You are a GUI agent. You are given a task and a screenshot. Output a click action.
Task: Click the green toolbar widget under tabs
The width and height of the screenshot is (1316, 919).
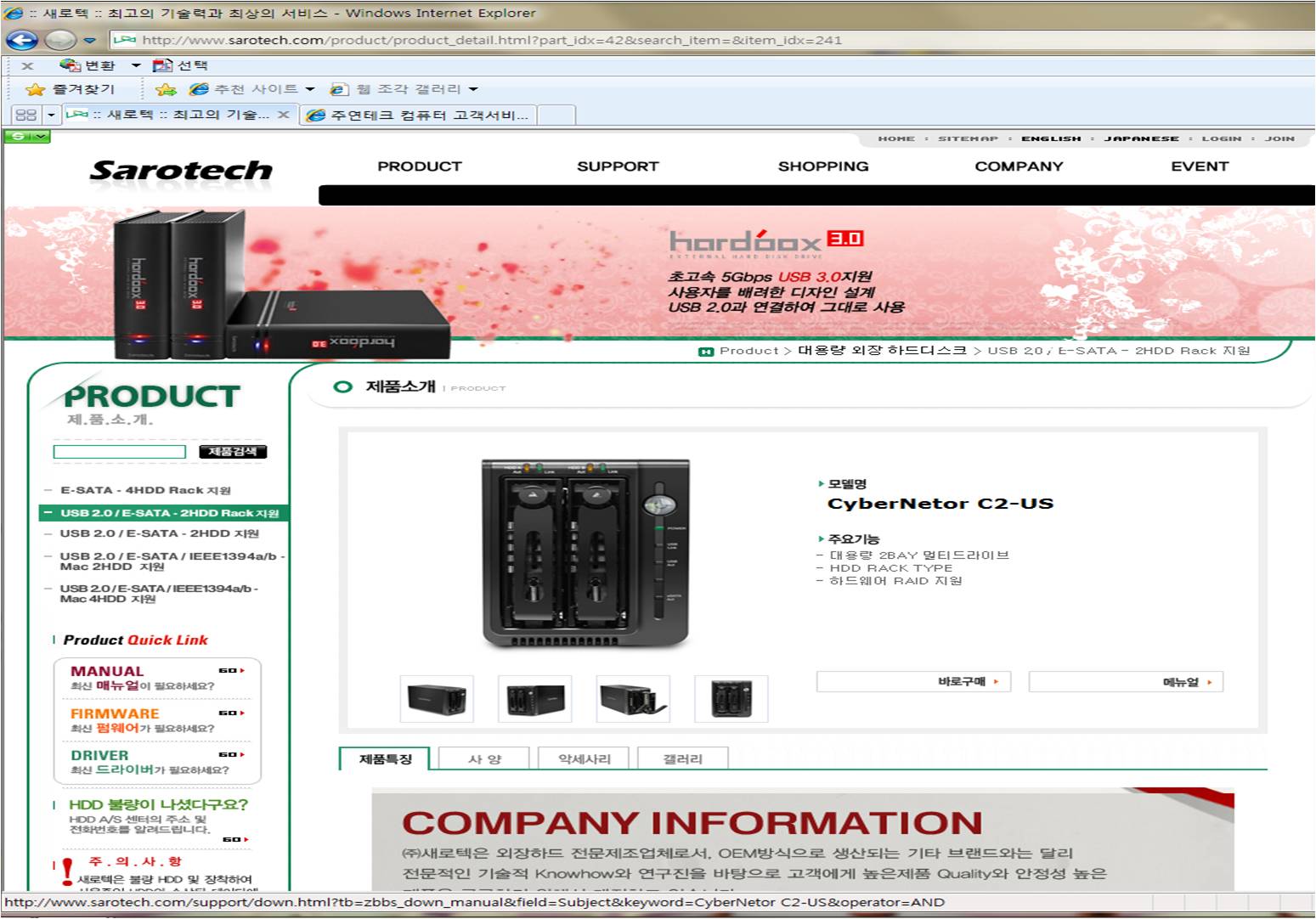click(x=27, y=136)
